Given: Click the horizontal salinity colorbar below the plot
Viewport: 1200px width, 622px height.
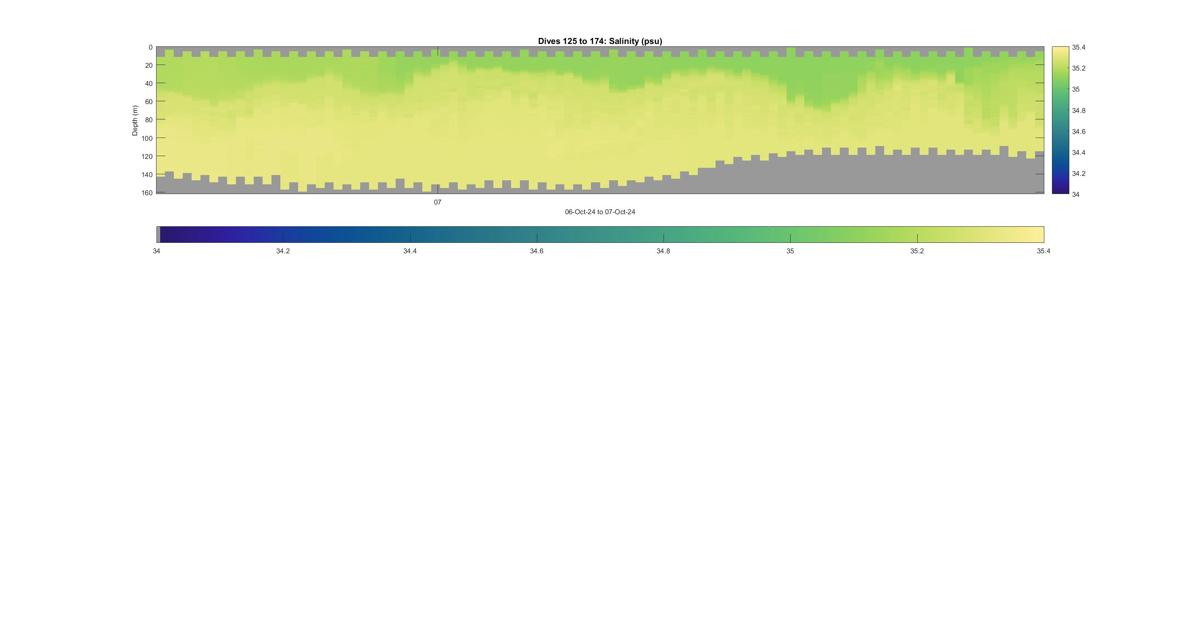Looking at the screenshot, I should tap(600, 234).
